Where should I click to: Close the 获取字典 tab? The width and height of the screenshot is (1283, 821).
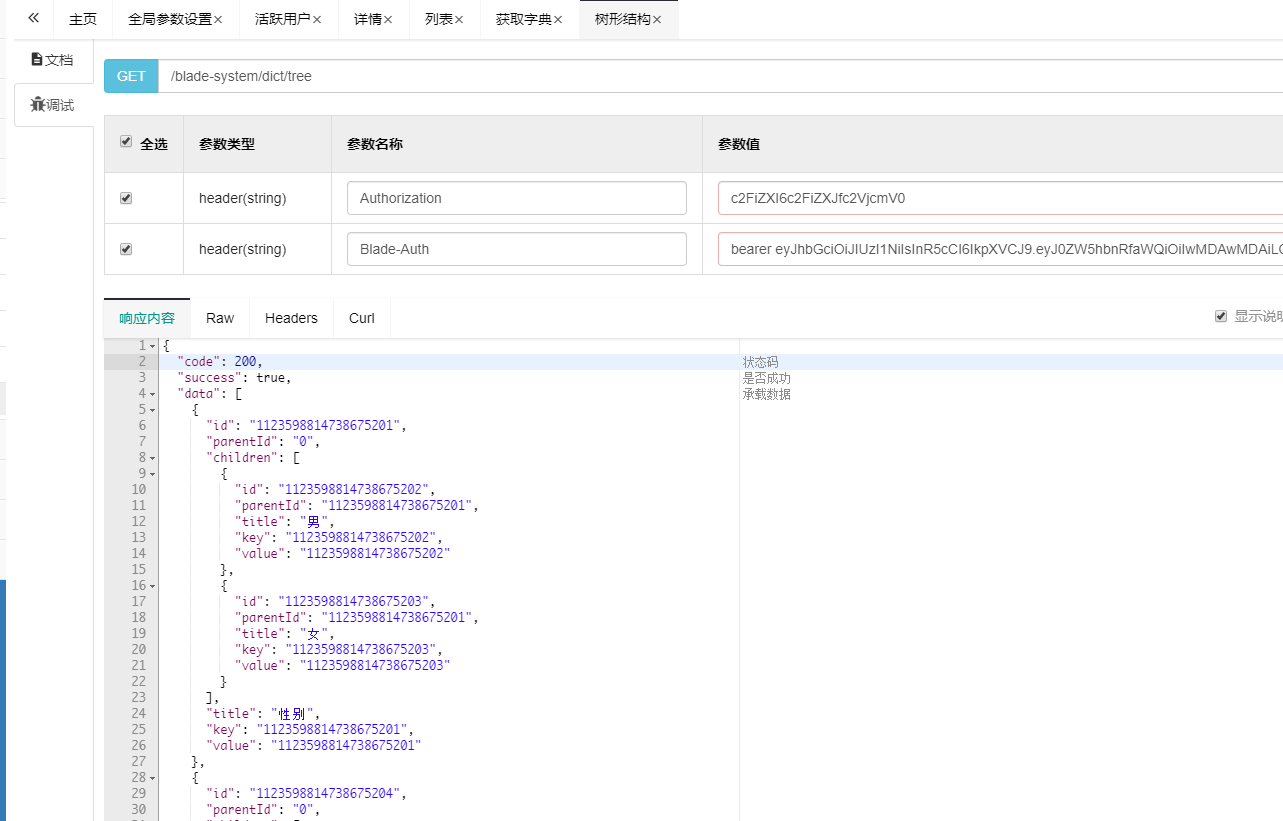[558, 20]
